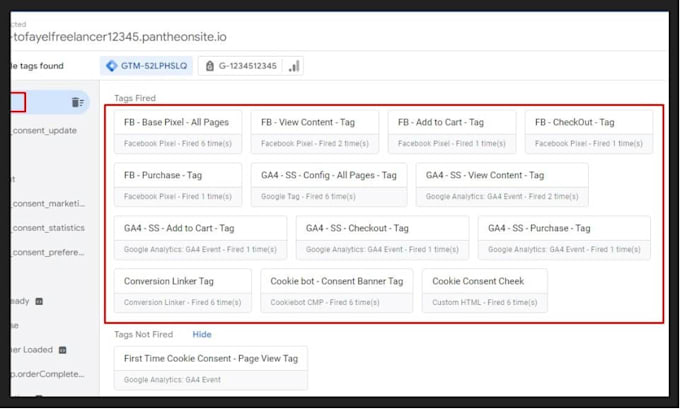Open the Conversion Linker Tag card
Screen dimensions: 680x409
[x=183, y=291]
